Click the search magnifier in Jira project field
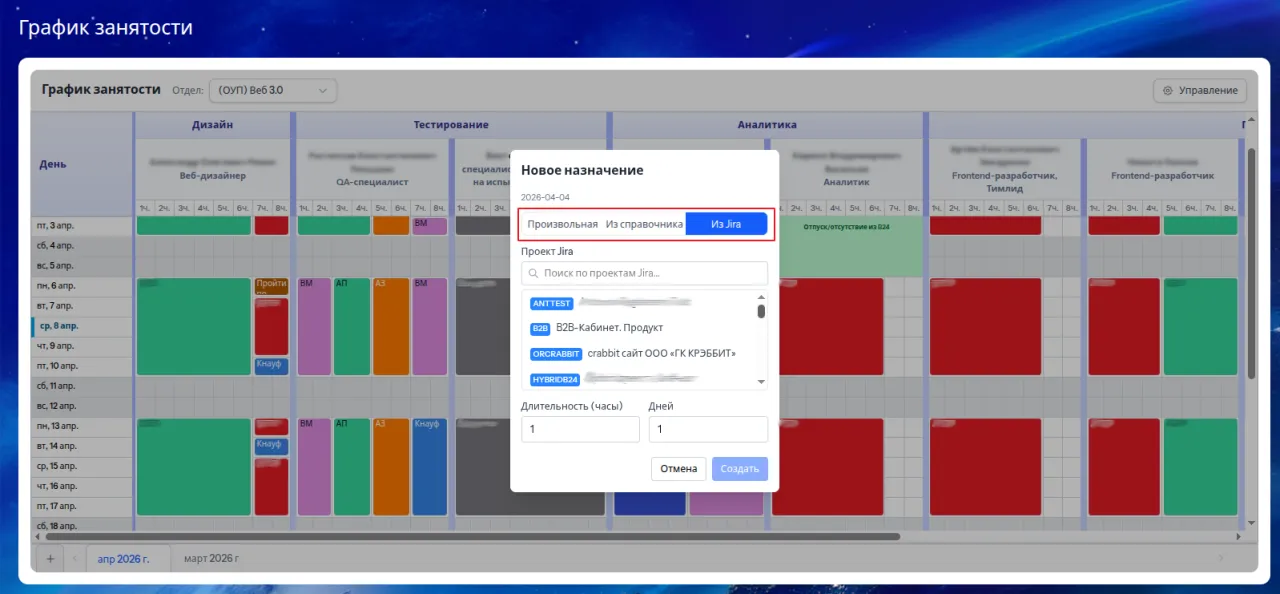This screenshot has height=594, width=1280. (533, 273)
